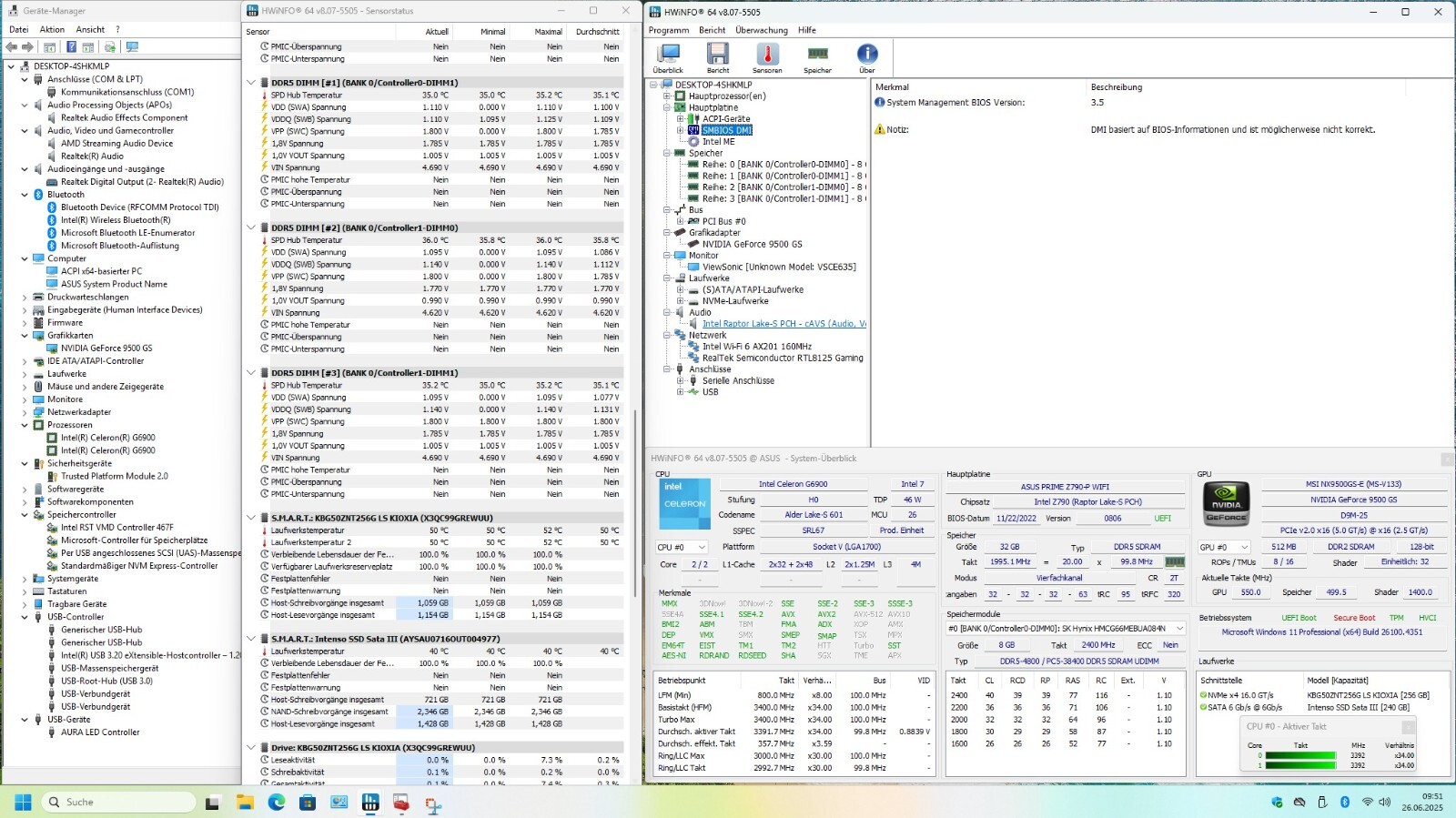Click the volume icon in the system tray

[x=1384, y=802]
